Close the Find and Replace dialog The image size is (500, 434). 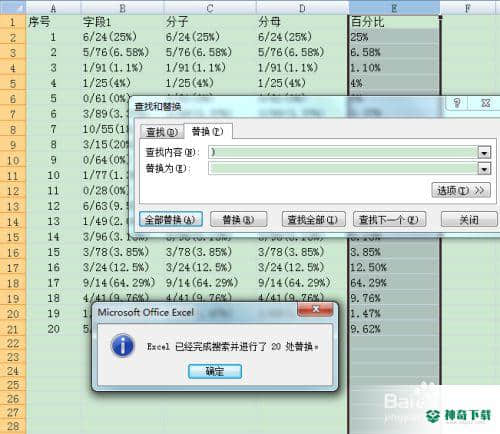[x=485, y=103]
